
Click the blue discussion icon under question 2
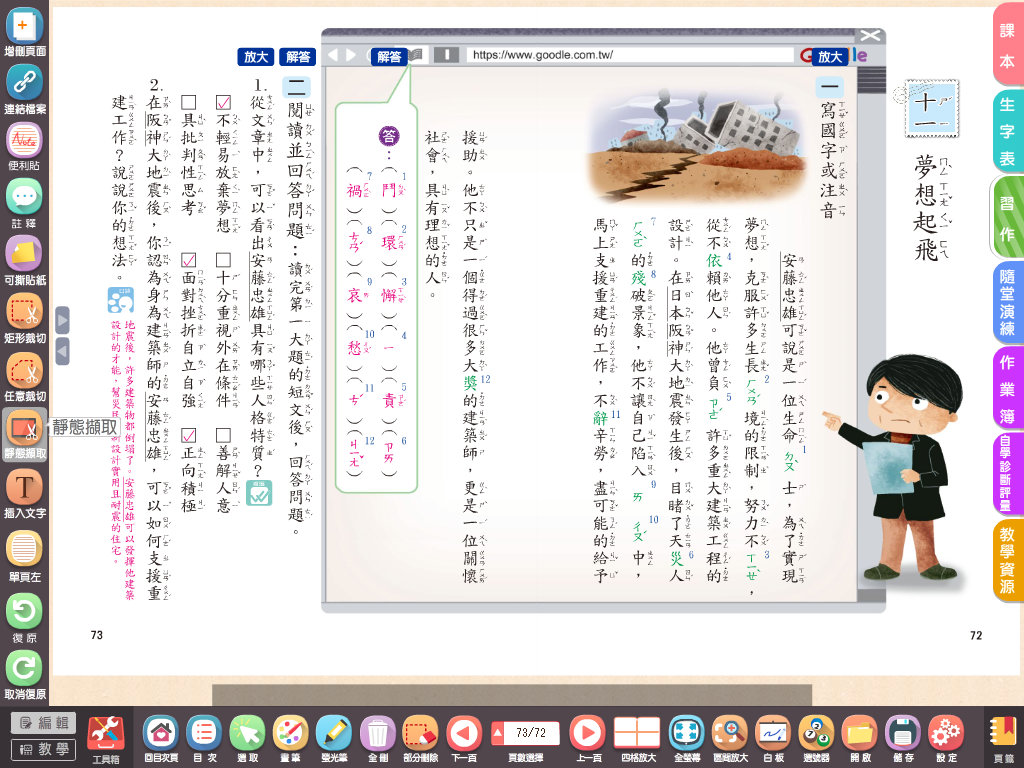tap(120, 300)
